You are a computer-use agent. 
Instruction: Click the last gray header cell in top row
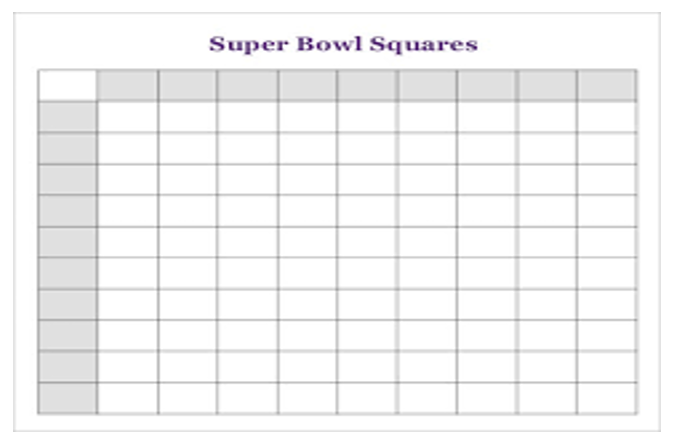607,86
